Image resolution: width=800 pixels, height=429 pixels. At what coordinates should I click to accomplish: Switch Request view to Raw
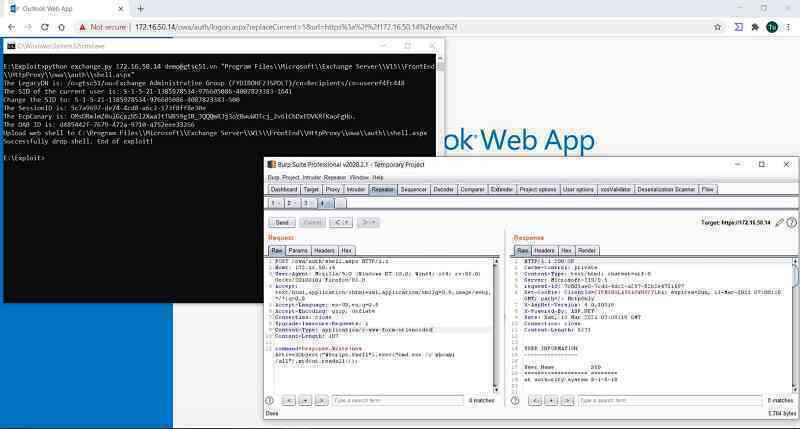[277, 250]
